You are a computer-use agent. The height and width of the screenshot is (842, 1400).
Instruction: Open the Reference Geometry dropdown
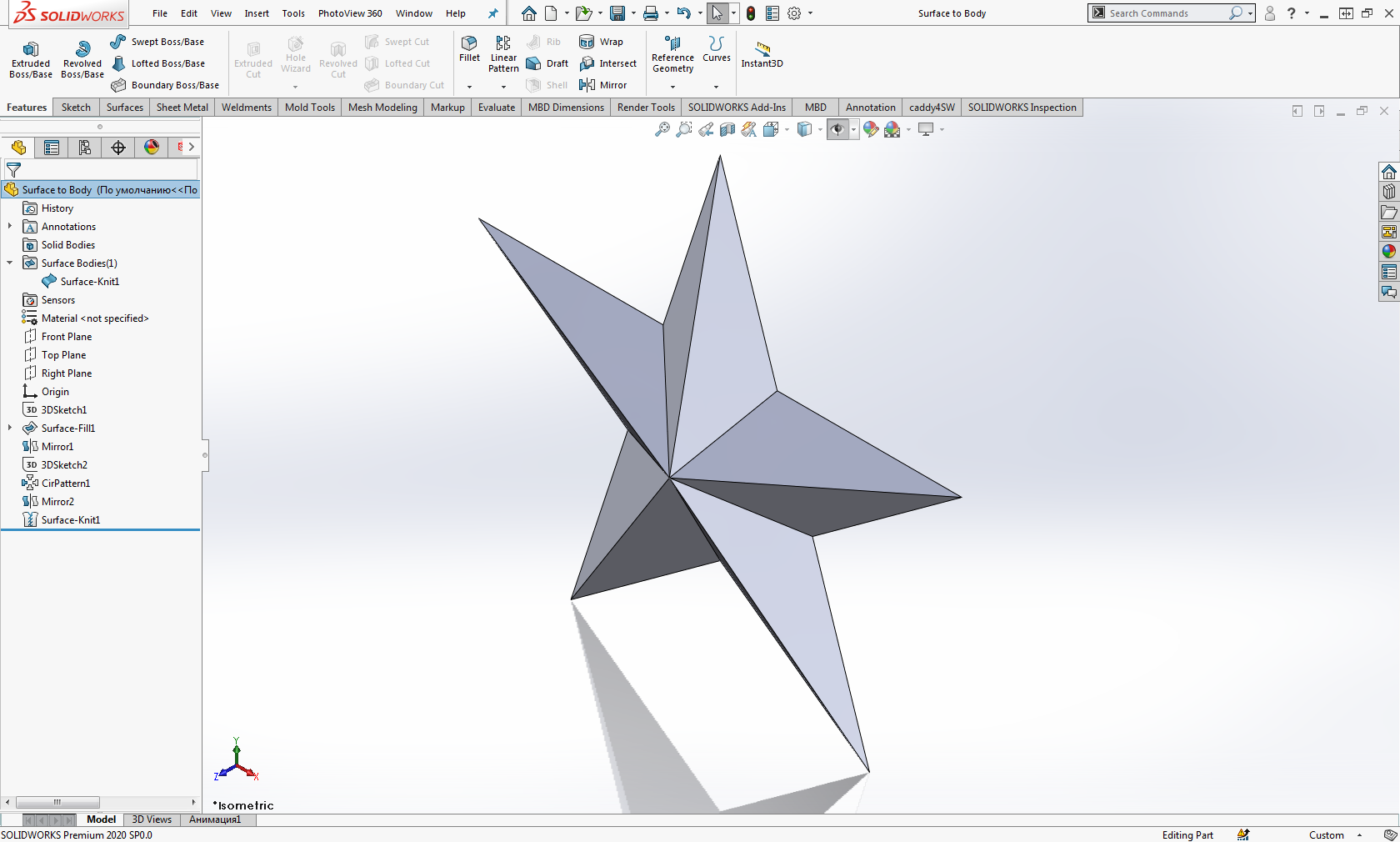tap(672, 87)
